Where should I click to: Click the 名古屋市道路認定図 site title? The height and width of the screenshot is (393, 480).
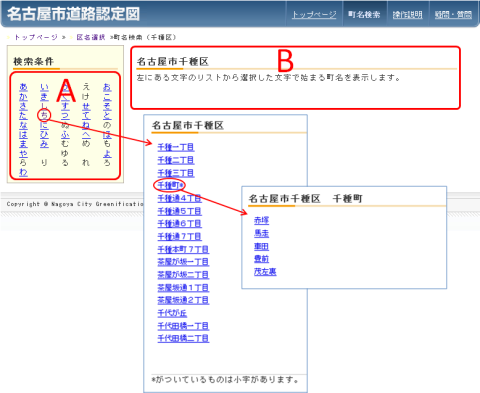point(73,14)
